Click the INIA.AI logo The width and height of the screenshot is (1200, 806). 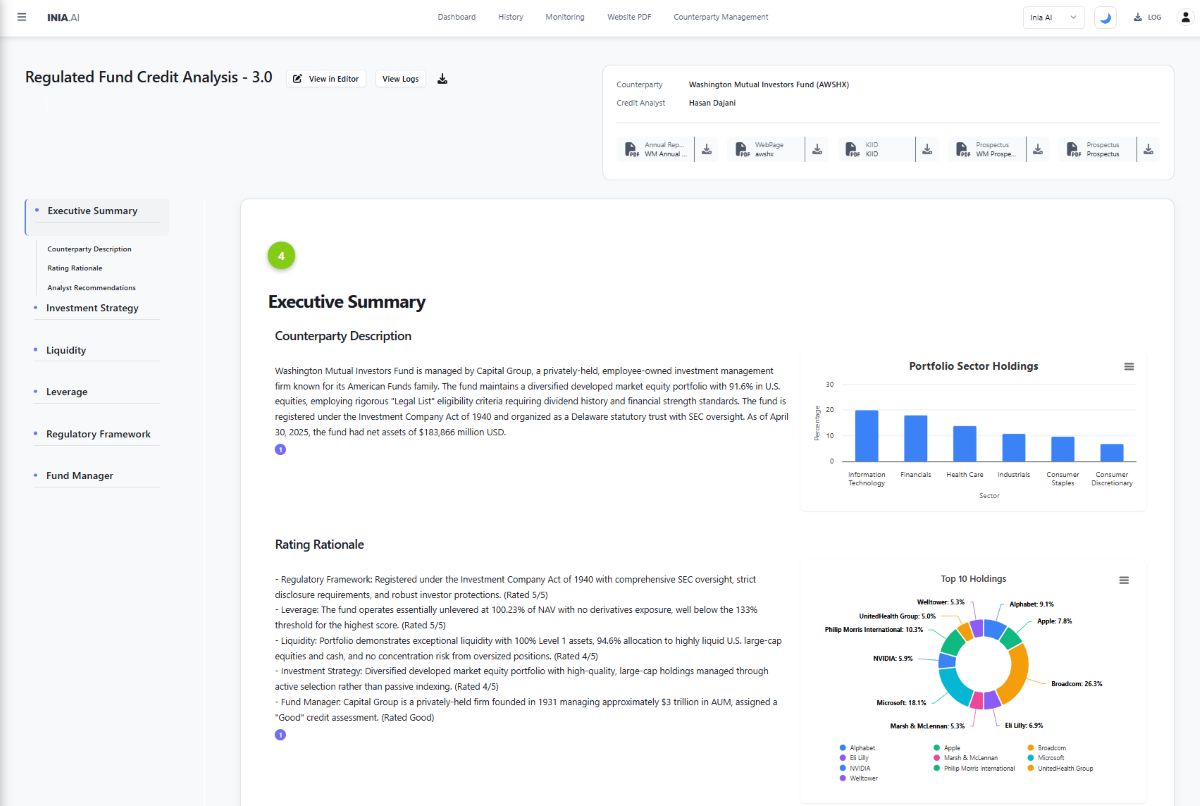coord(63,17)
